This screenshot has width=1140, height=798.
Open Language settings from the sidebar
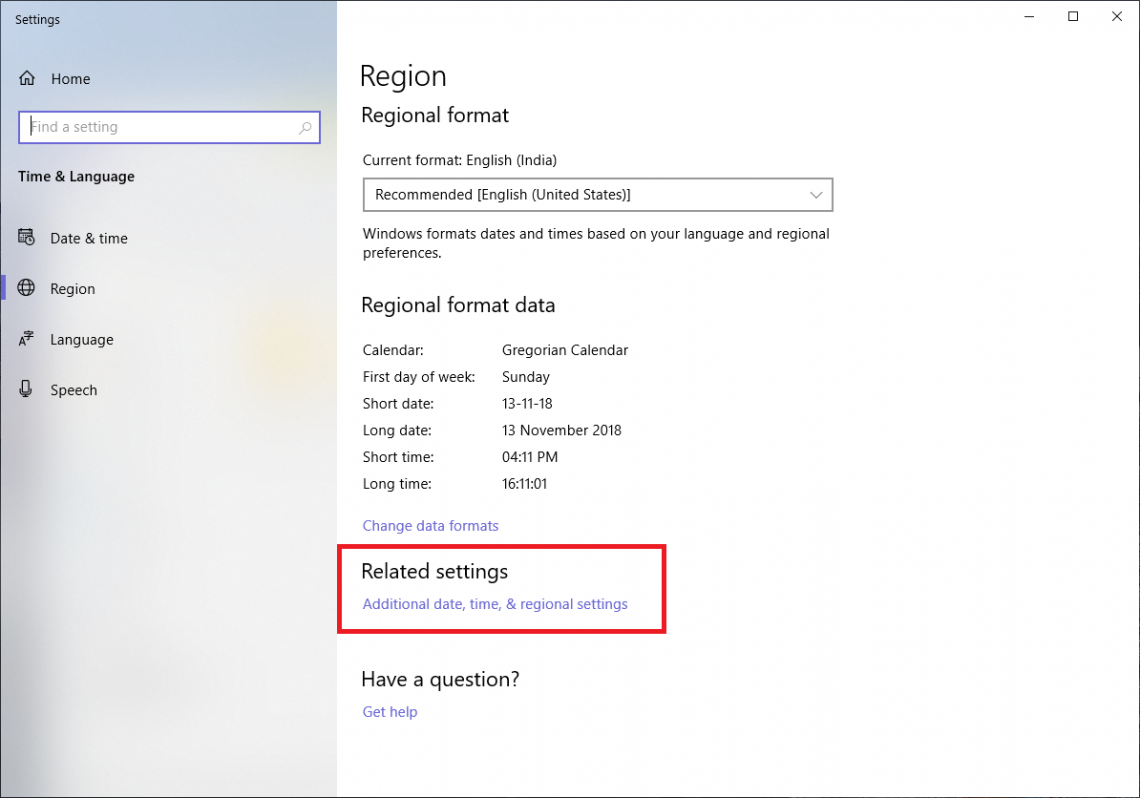81,339
